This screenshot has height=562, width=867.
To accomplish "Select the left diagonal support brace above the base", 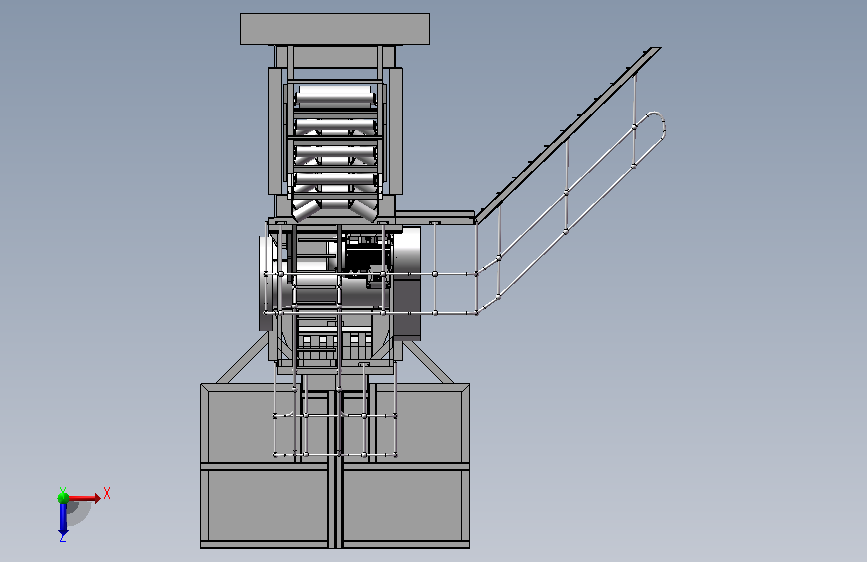I will (x=242, y=358).
